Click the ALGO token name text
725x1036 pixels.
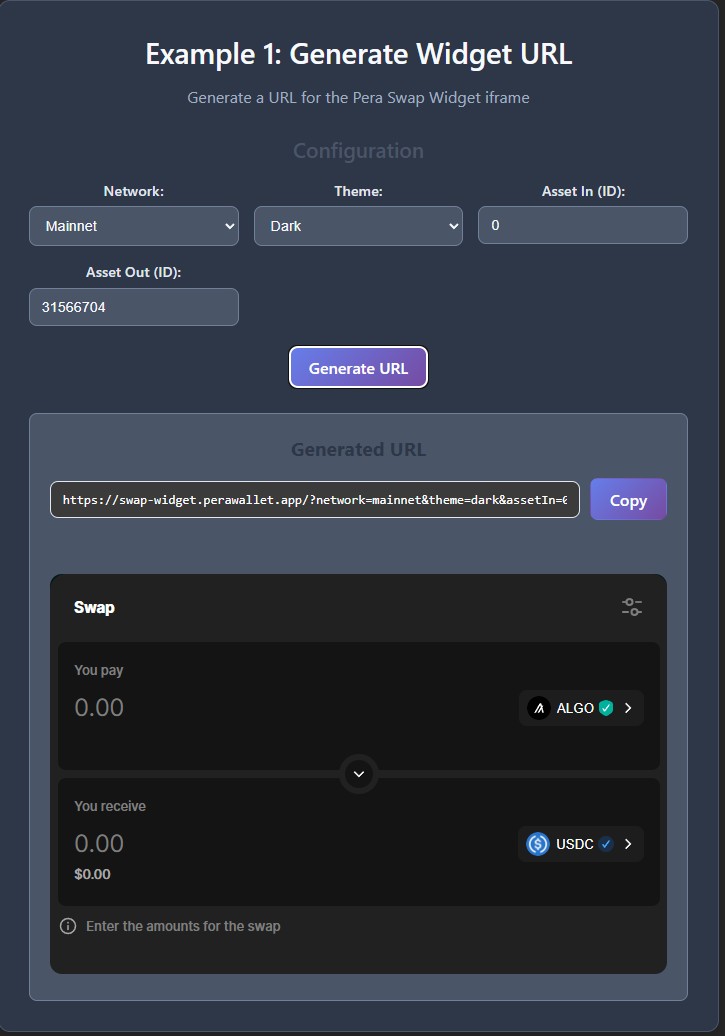tap(575, 708)
